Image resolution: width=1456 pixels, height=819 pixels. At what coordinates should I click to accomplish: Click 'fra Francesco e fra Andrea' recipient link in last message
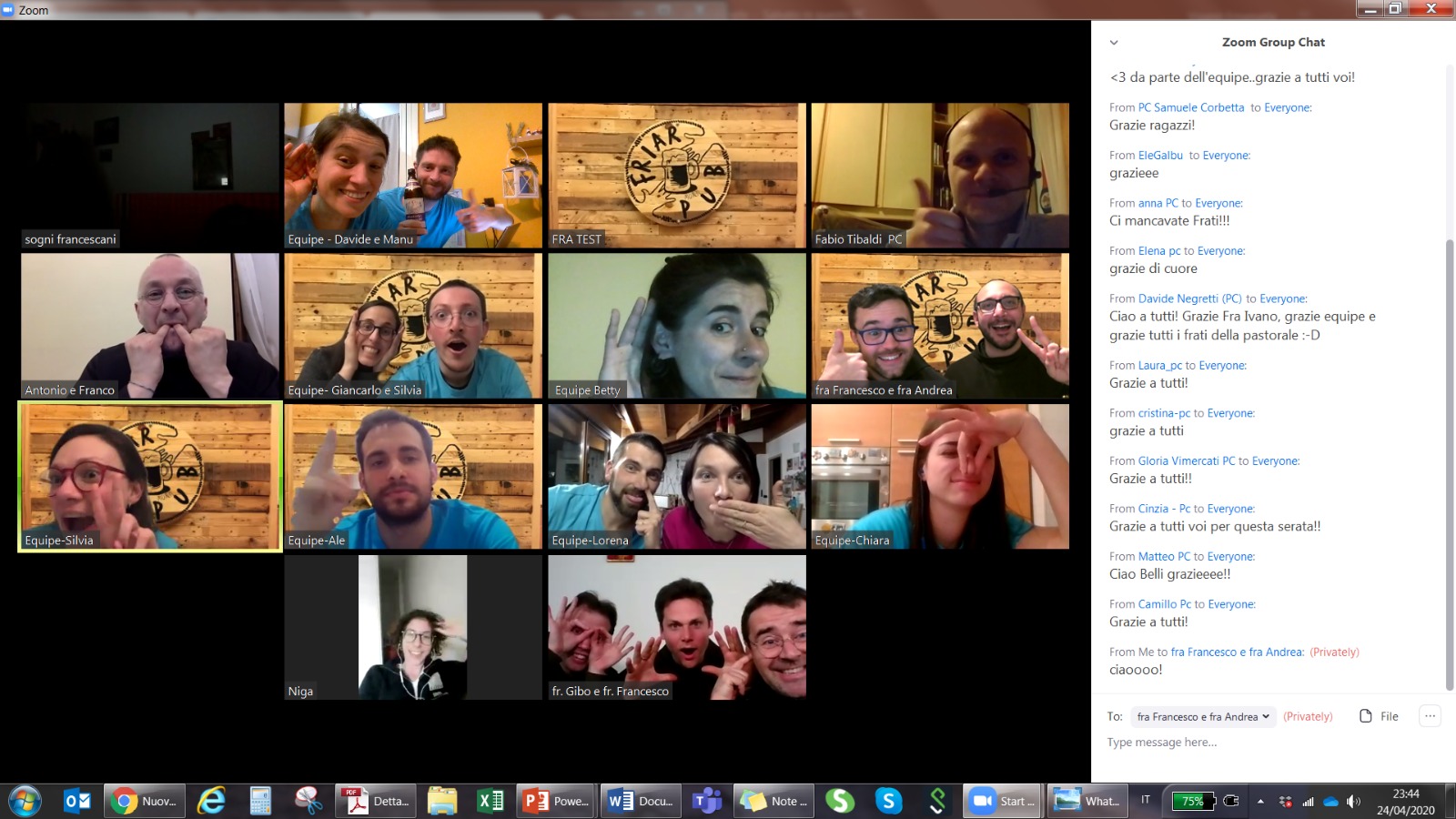point(1238,652)
